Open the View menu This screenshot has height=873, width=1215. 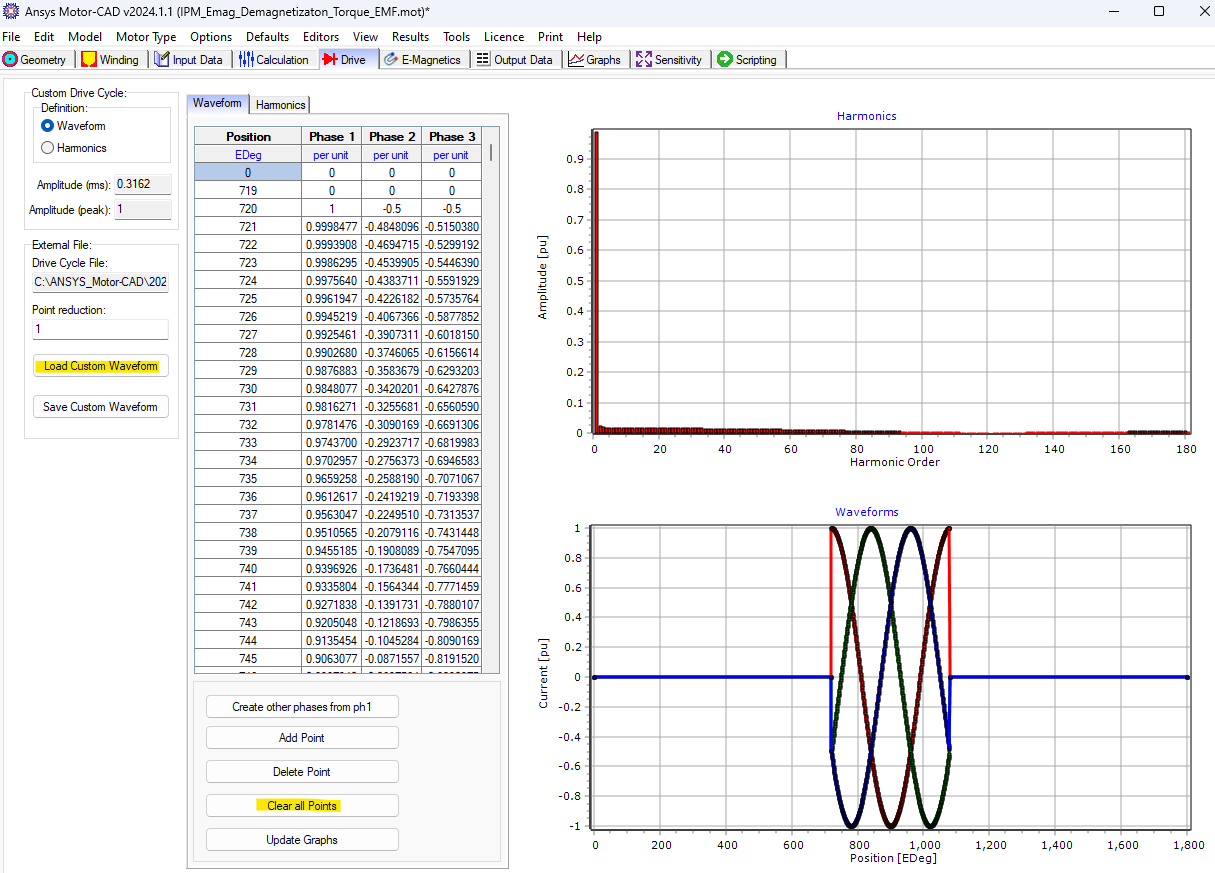tap(366, 37)
